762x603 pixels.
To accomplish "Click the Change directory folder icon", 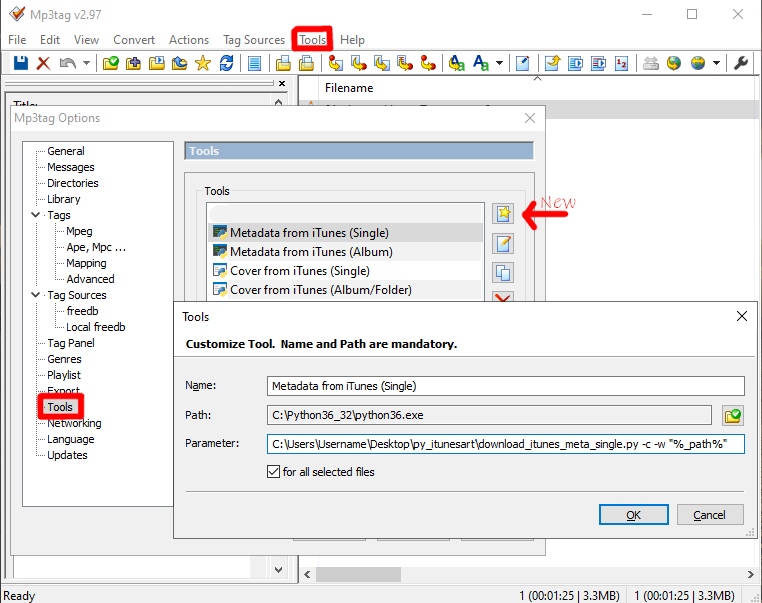I will [110, 63].
